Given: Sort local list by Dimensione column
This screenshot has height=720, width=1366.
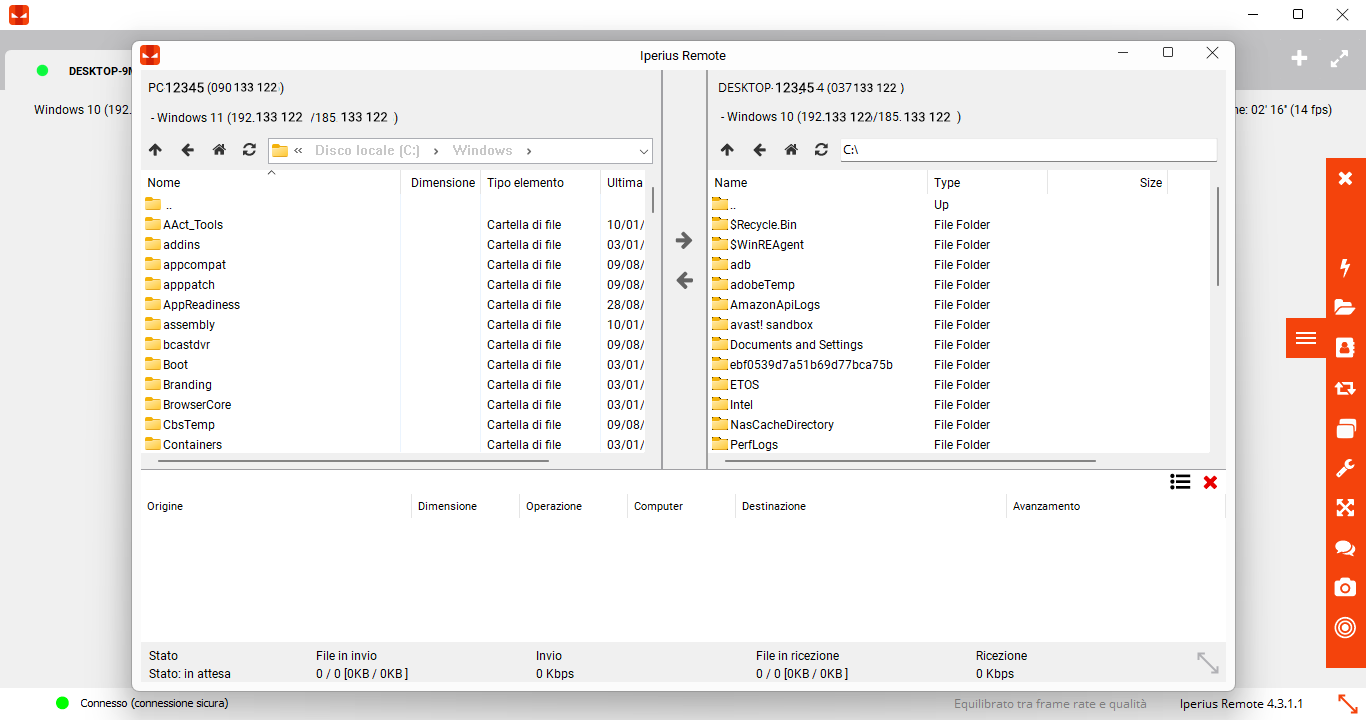Looking at the screenshot, I should (442, 183).
